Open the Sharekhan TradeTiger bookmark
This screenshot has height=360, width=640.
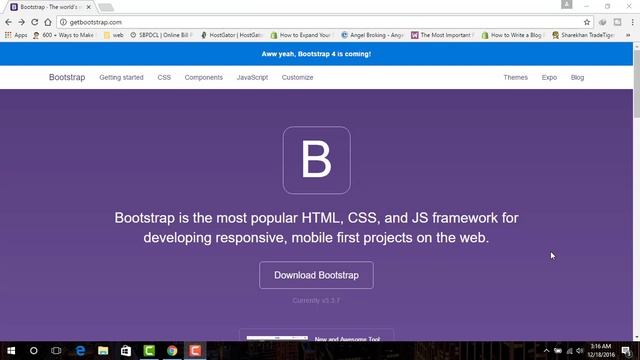pyautogui.click(x=583, y=35)
